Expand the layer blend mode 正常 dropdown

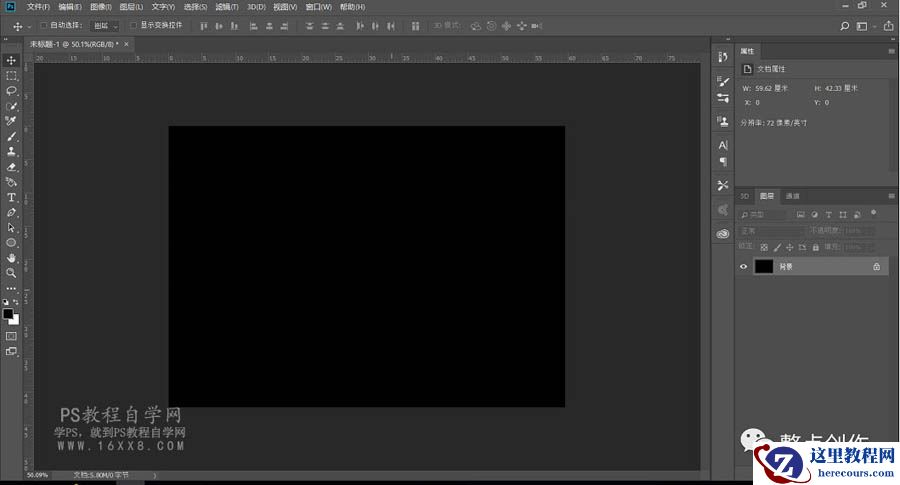[x=772, y=231]
